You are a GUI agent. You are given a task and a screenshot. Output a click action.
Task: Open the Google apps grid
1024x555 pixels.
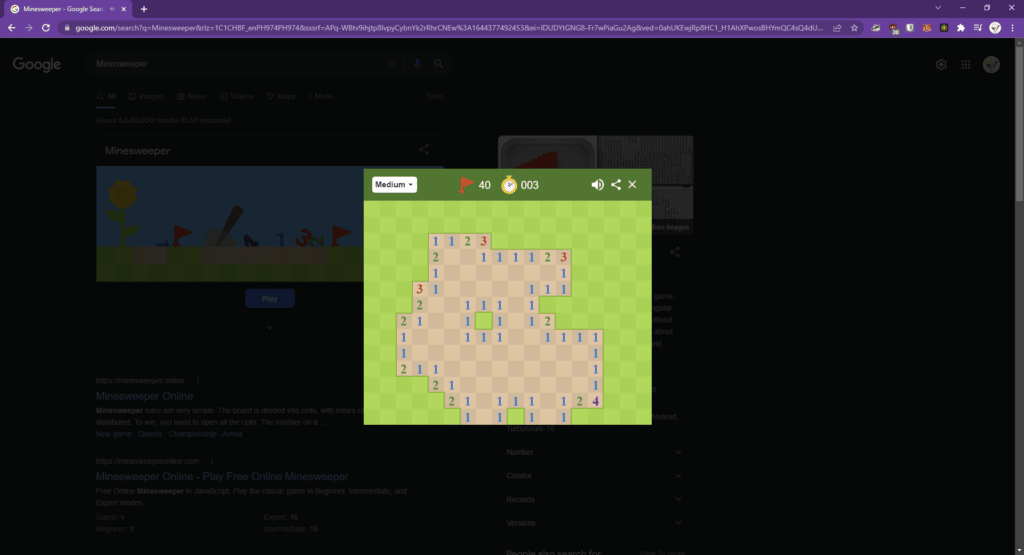coord(966,65)
